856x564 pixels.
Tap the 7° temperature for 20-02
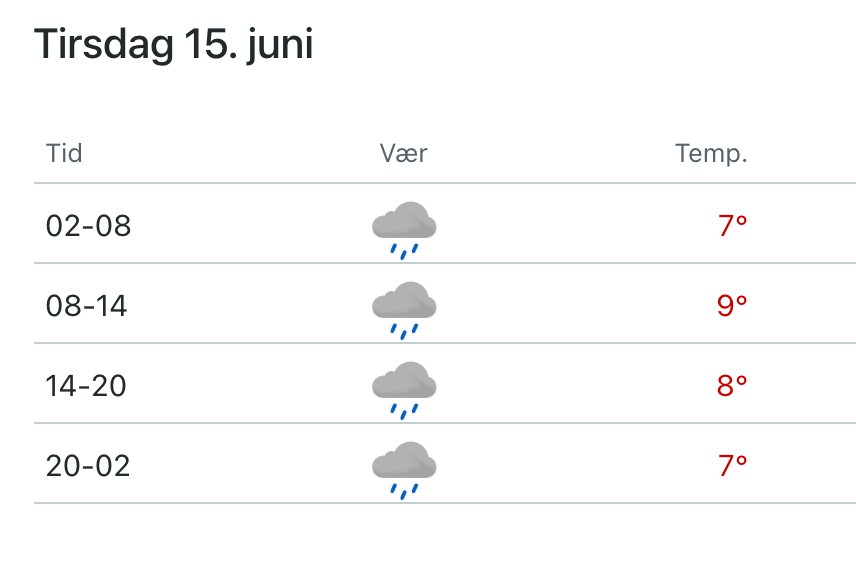pos(732,465)
